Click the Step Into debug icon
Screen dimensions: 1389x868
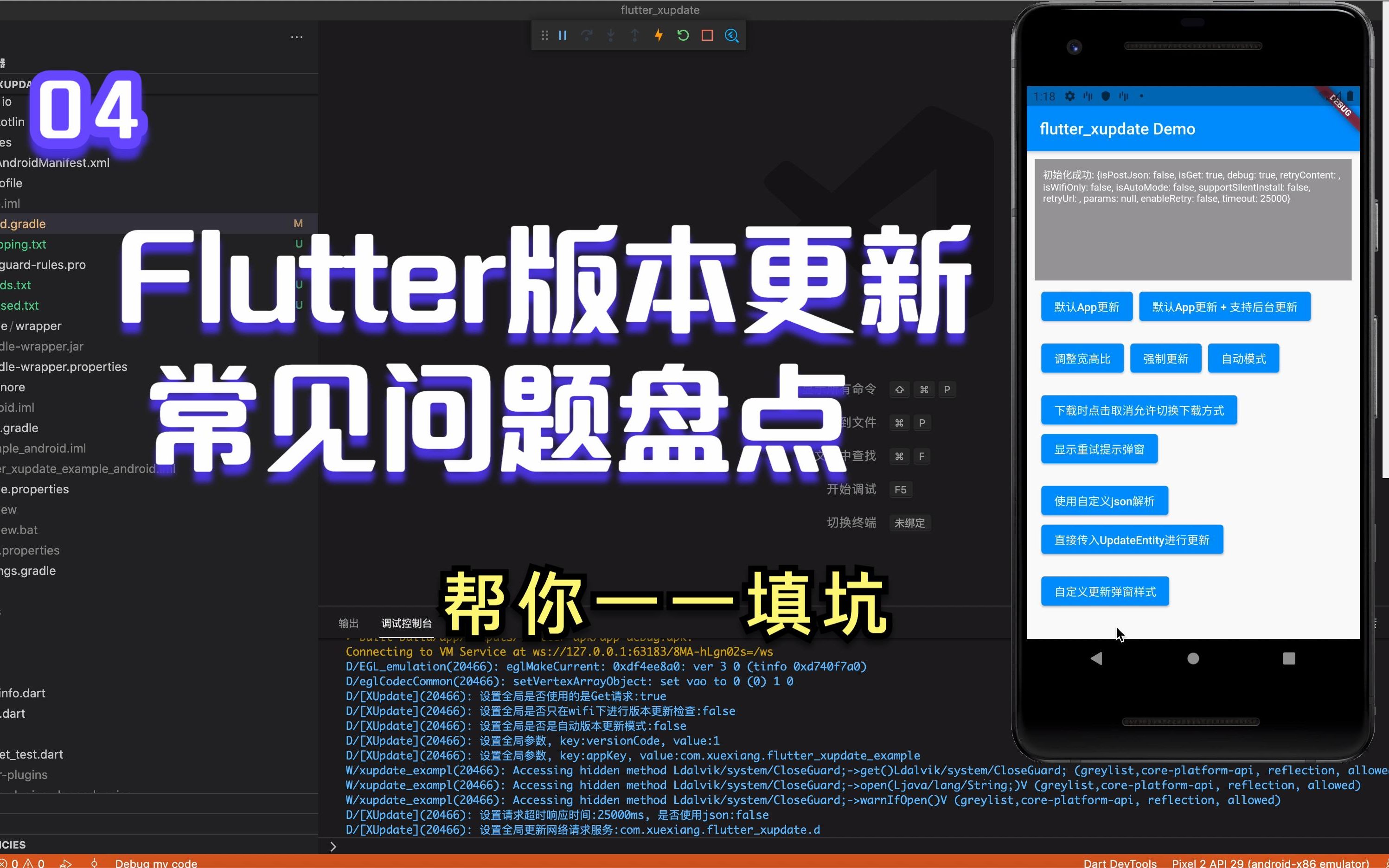[x=611, y=36]
